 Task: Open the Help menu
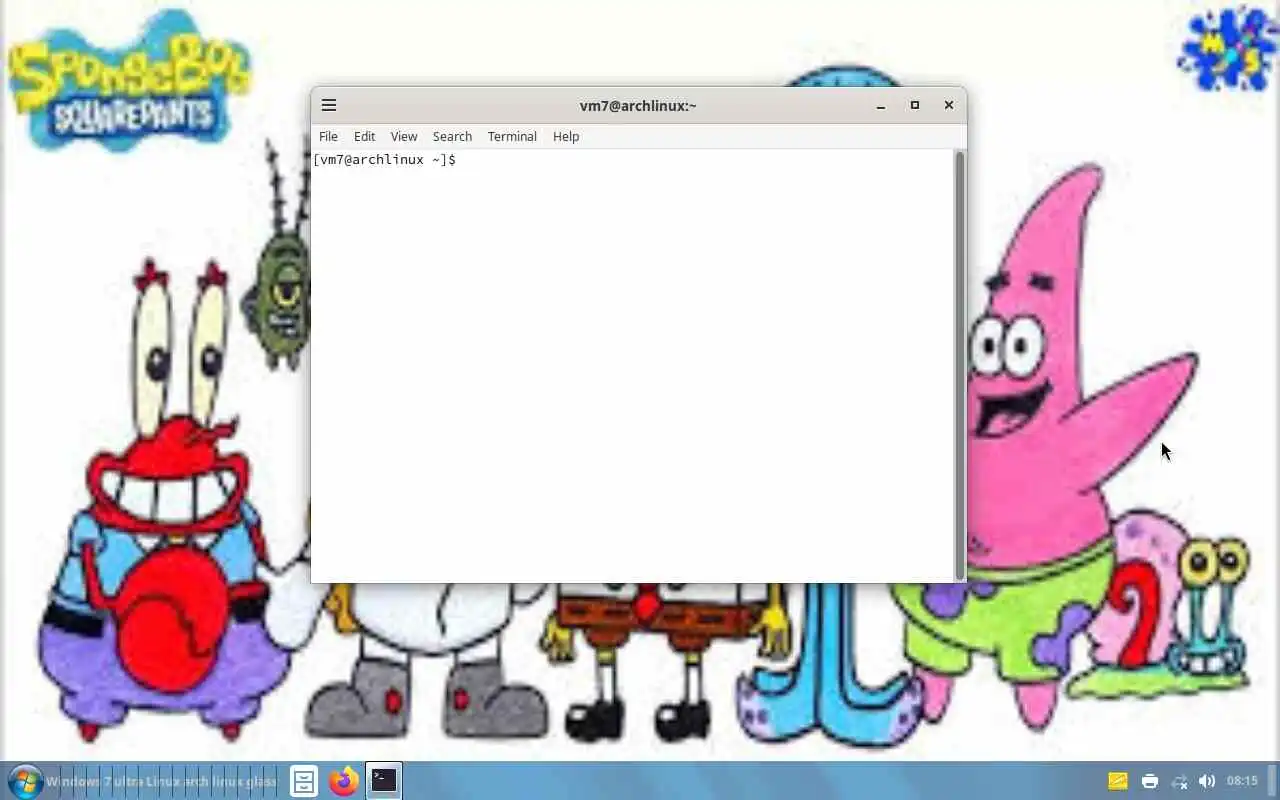click(566, 136)
